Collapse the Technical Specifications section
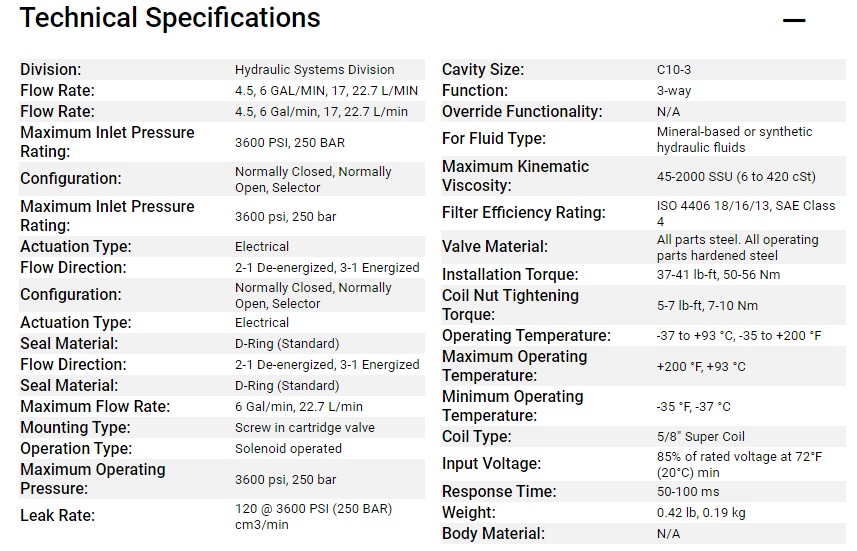Screen dimensions: 857x551 794,20
